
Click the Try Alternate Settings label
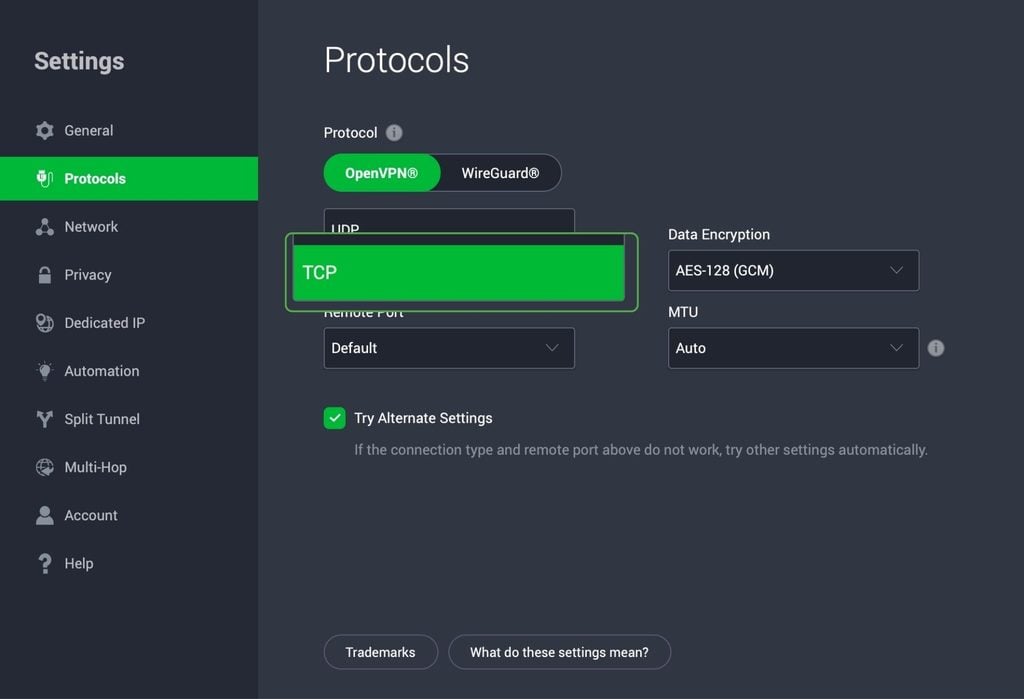point(423,418)
